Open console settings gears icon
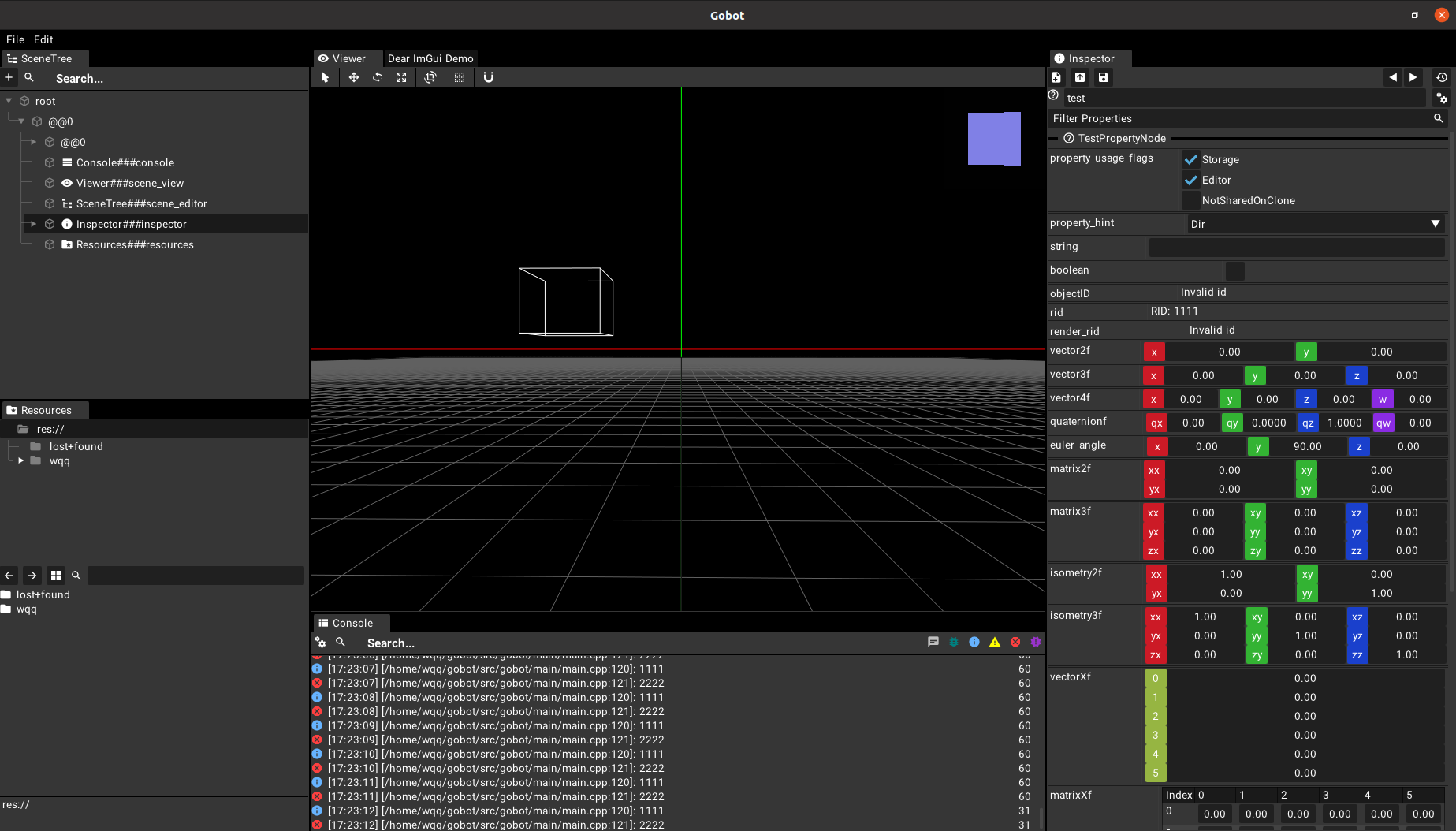 [321, 643]
